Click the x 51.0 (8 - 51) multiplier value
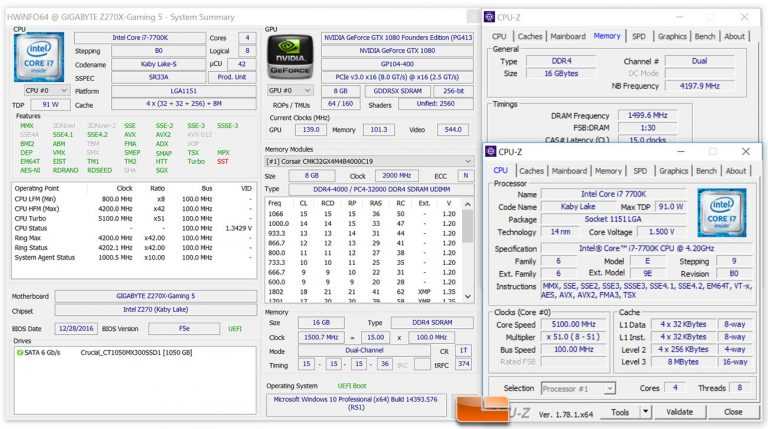 (574, 337)
